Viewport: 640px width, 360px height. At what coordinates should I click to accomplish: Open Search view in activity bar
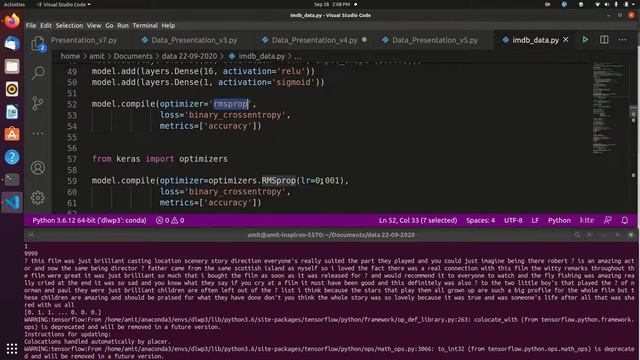[38, 73]
